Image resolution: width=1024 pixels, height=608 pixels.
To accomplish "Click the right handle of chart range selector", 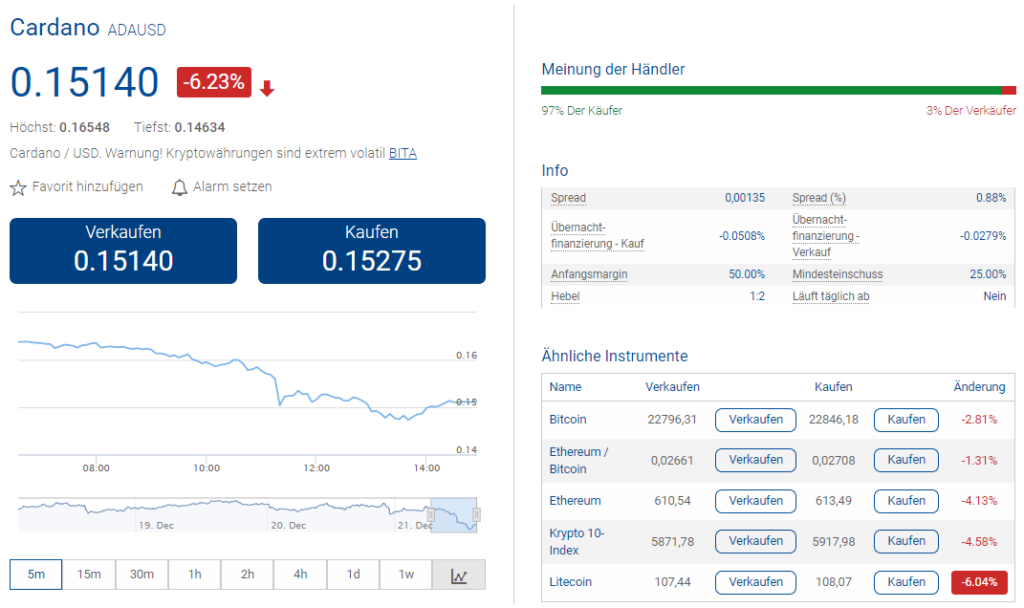I will [x=476, y=515].
